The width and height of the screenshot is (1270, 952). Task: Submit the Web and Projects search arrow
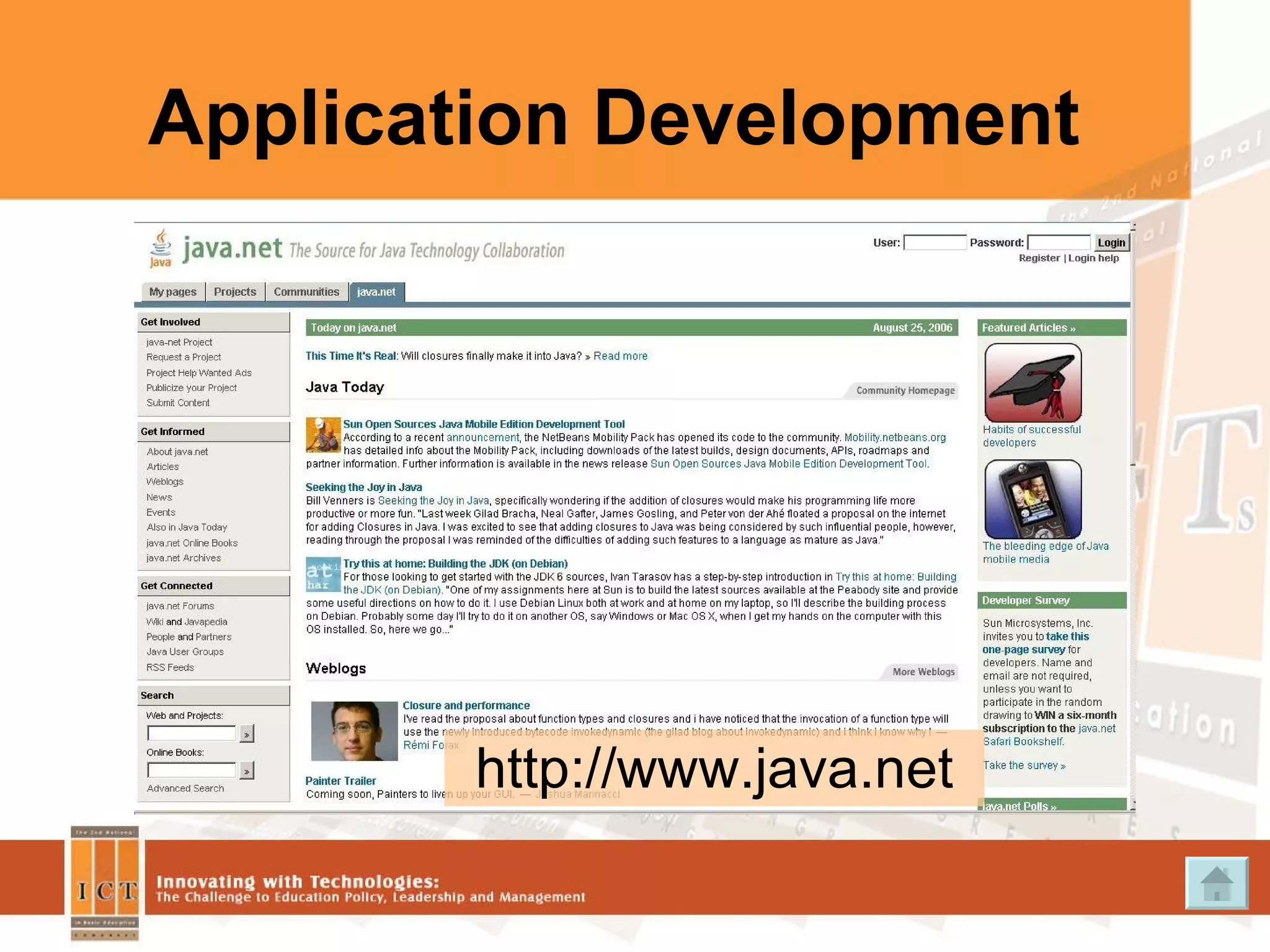coord(247,734)
